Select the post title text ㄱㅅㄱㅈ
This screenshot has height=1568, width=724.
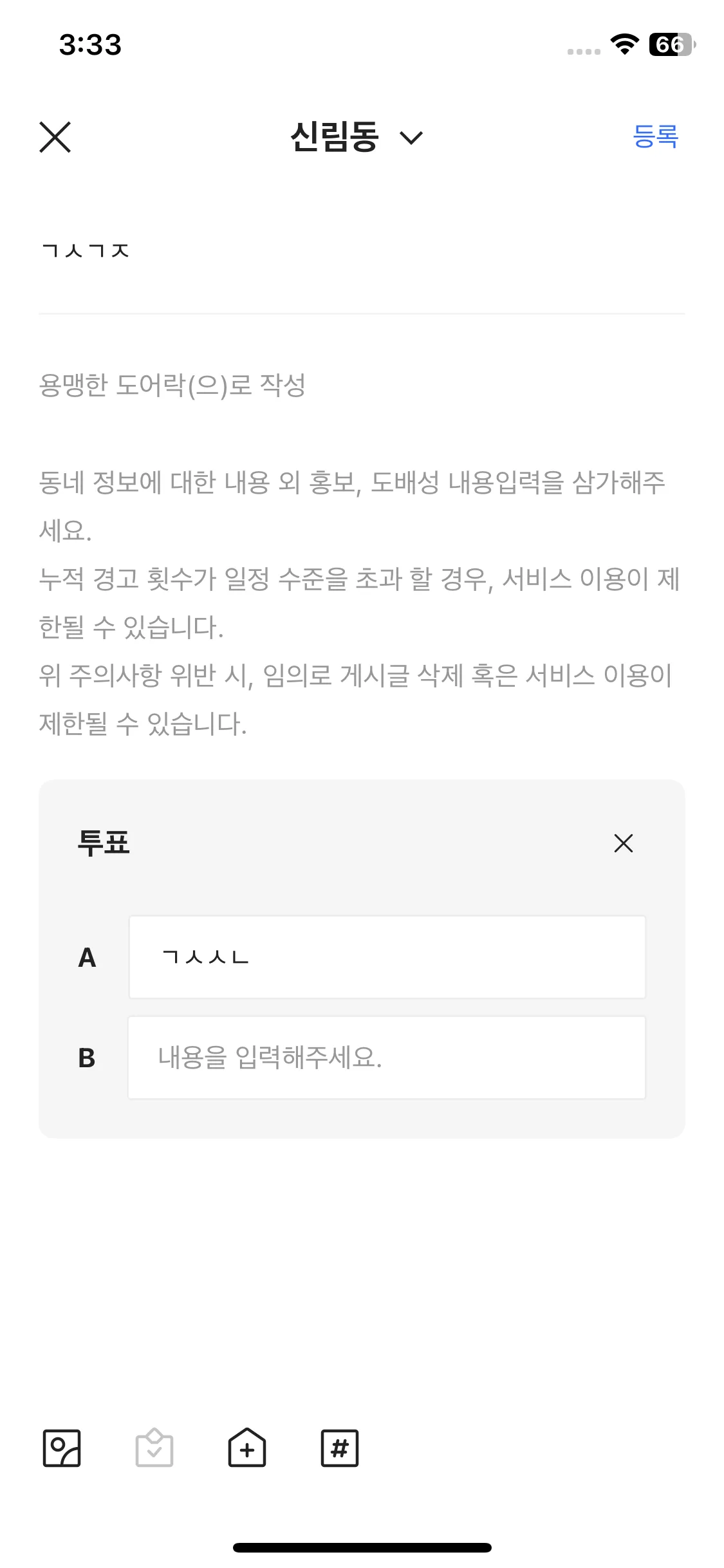coord(87,251)
